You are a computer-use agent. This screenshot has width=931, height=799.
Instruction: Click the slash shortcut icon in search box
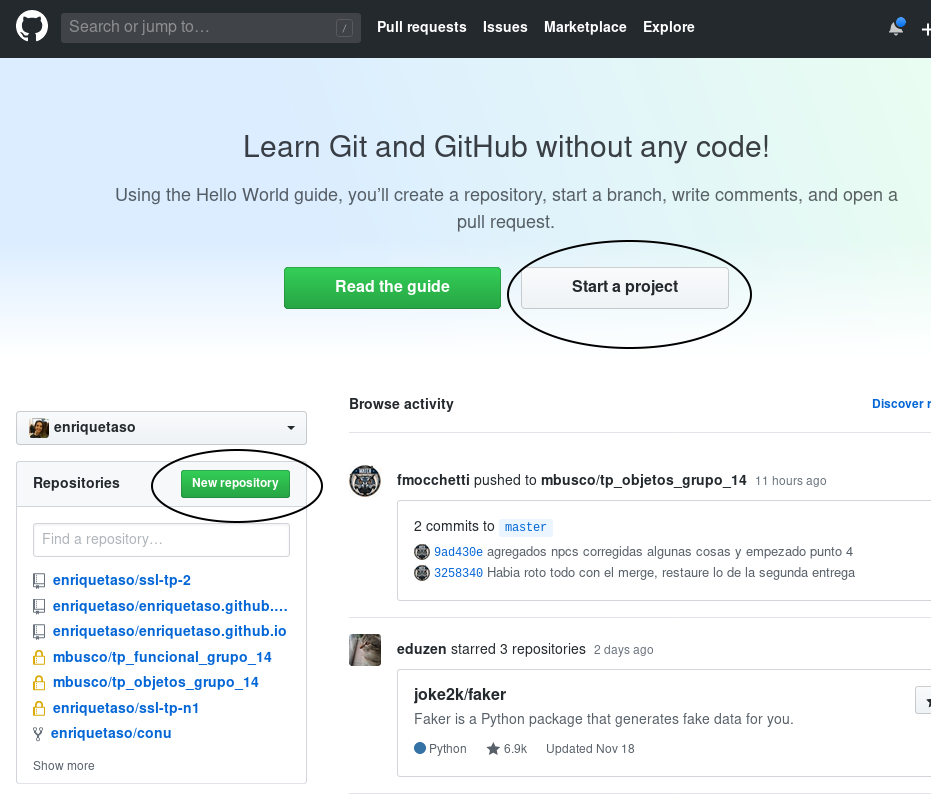pos(344,27)
